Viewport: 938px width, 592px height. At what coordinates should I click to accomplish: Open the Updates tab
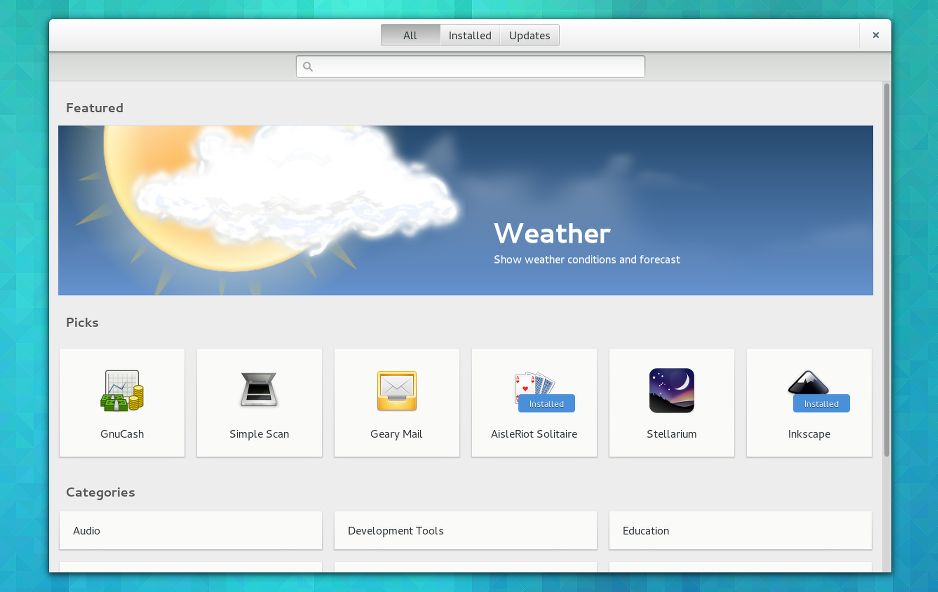pos(529,35)
